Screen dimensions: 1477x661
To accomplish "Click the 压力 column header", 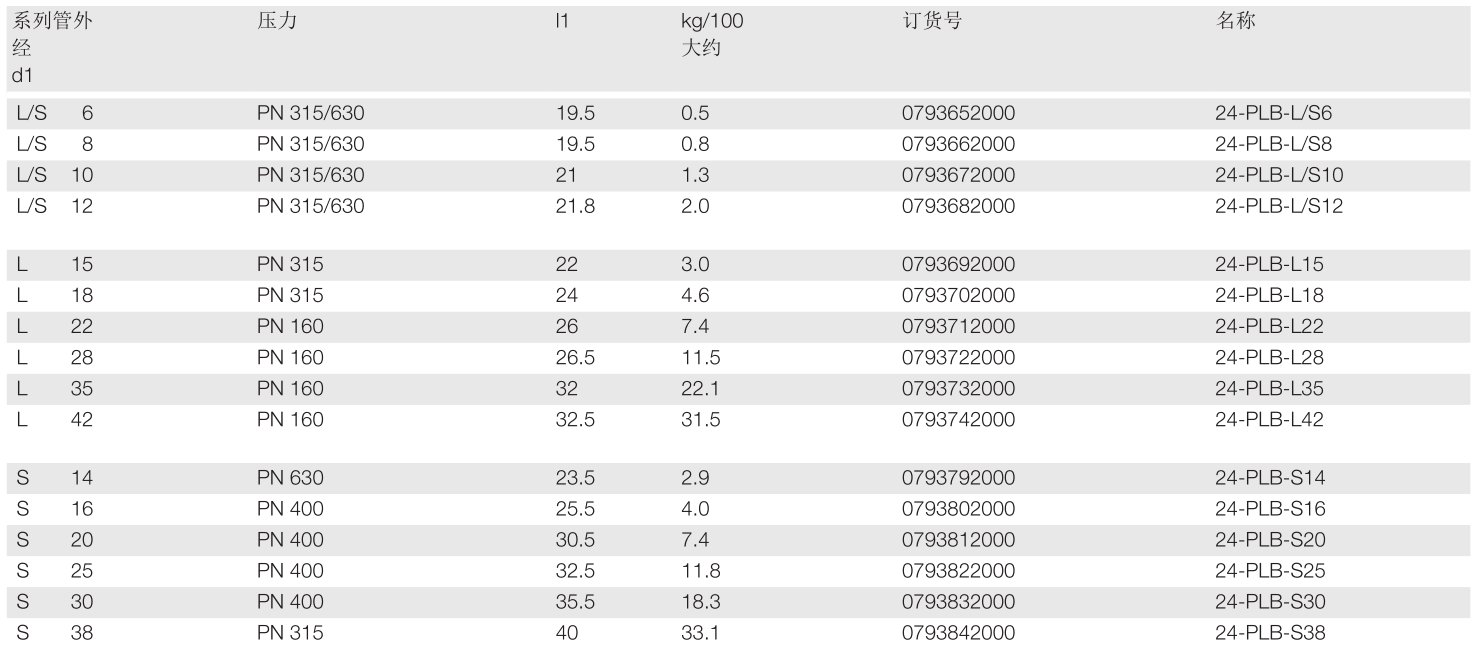I will (x=277, y=21).
